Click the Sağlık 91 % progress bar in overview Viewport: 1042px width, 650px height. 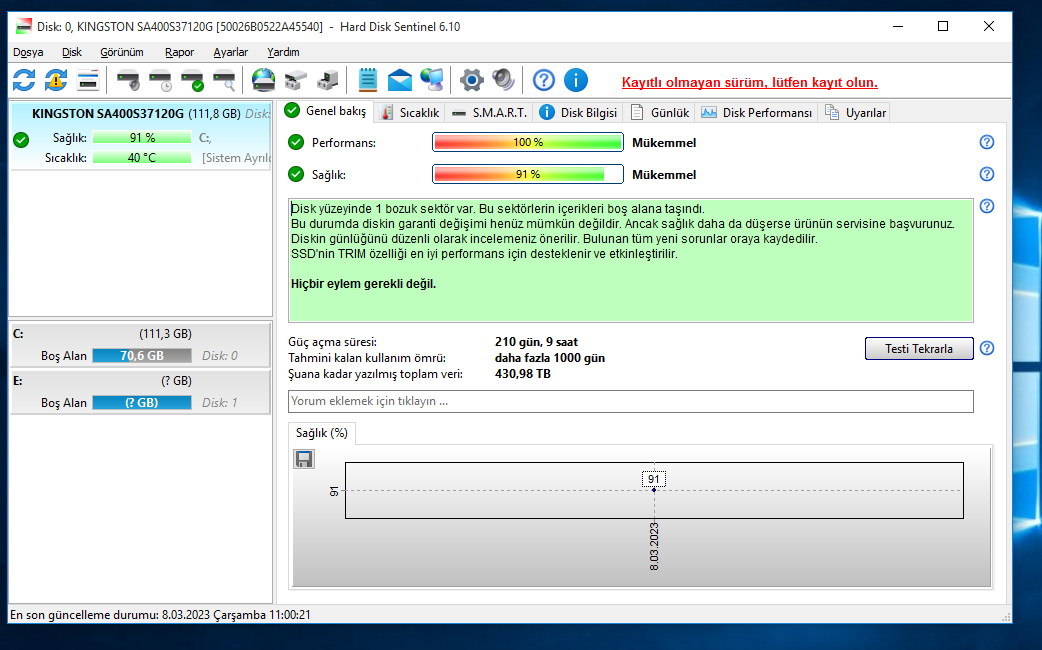click(x=528, y=174)
